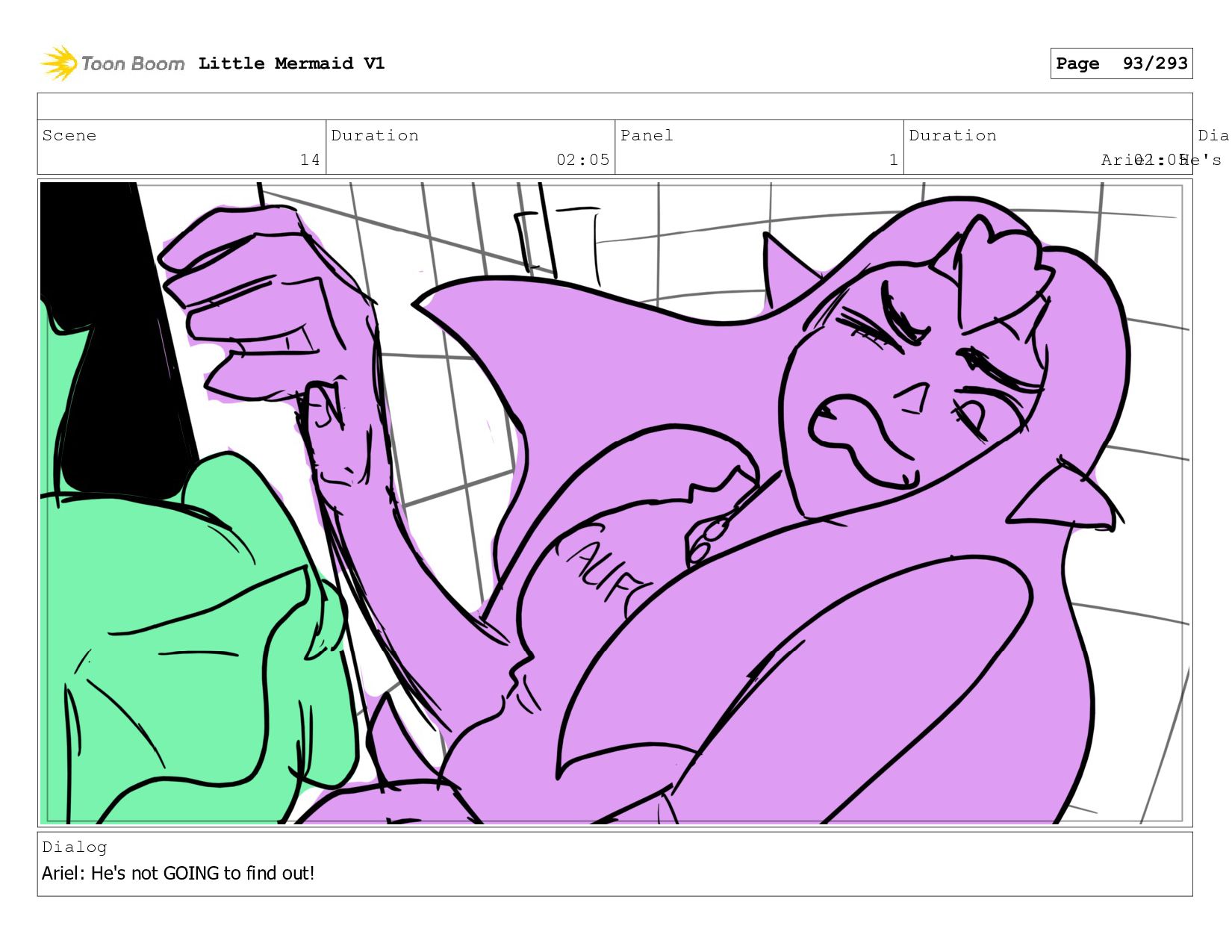Select panel number value 1
This screenshot has width=1232, height=952.
pyautogui.click(x=893, y=160)
